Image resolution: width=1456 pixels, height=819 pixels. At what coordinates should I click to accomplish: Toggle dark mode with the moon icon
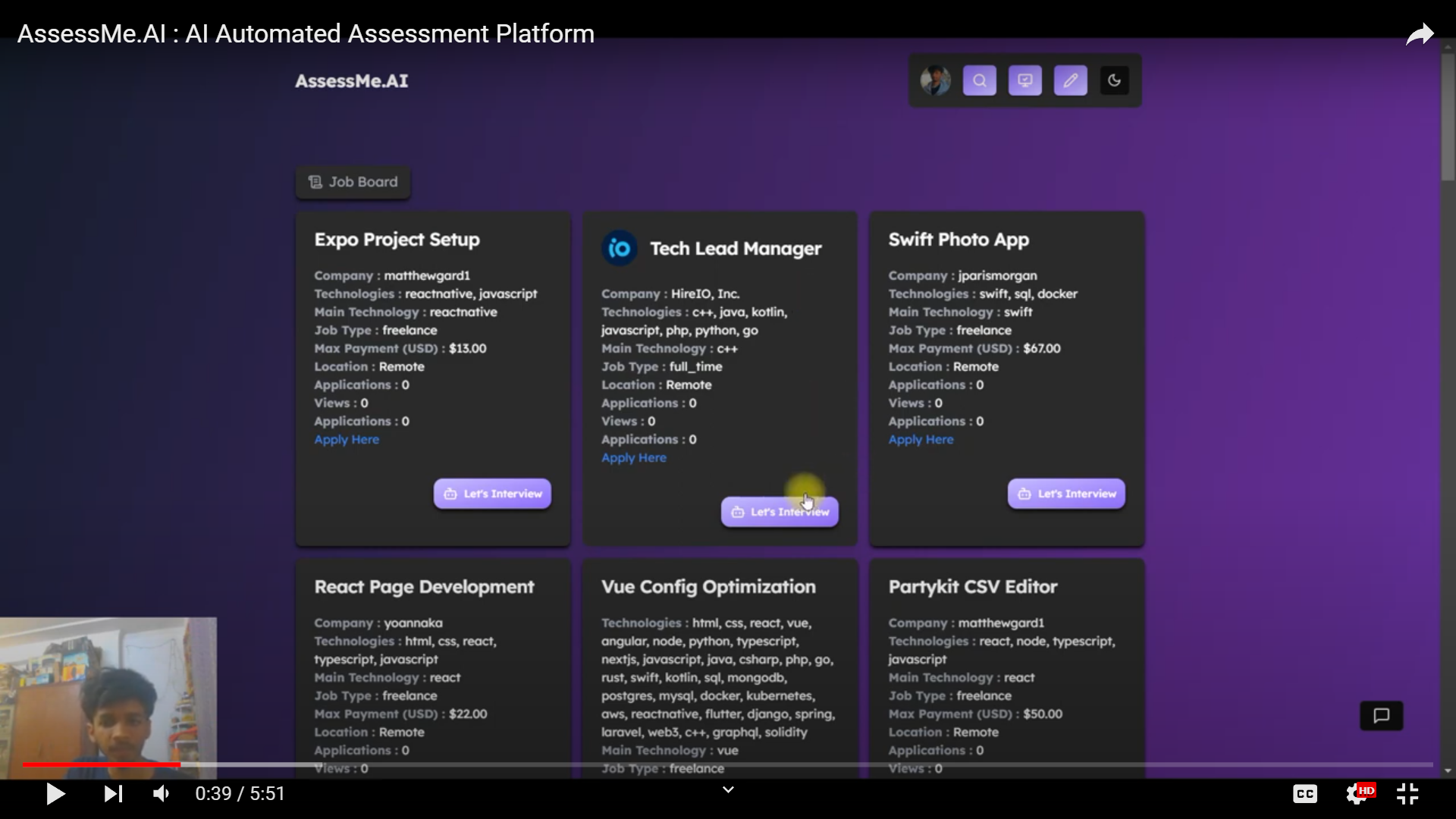tap(1114, 80)
